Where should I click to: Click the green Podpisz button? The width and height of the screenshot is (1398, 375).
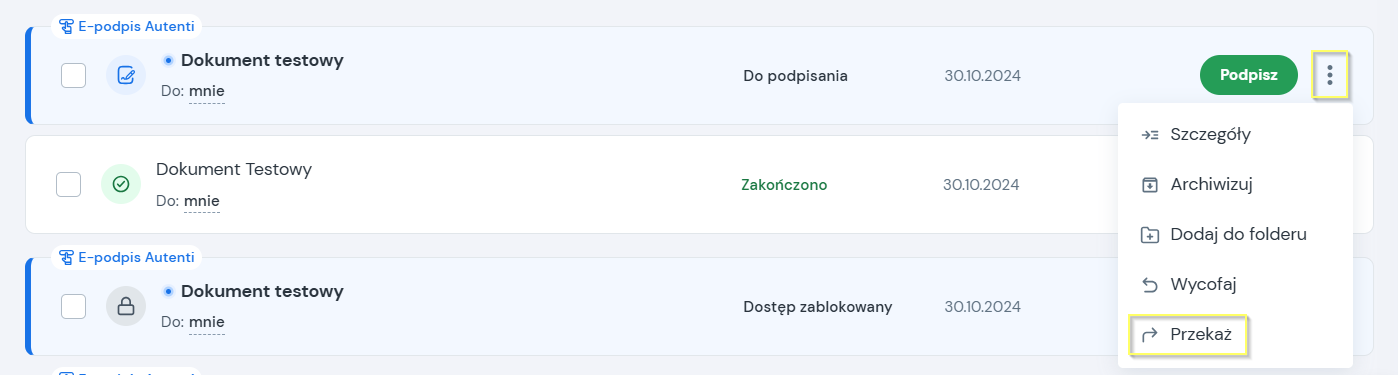pos(1248,75)
